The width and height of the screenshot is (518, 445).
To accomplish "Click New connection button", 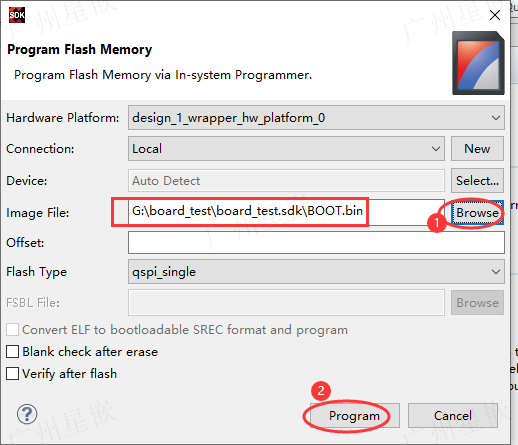I will [477, 149].
